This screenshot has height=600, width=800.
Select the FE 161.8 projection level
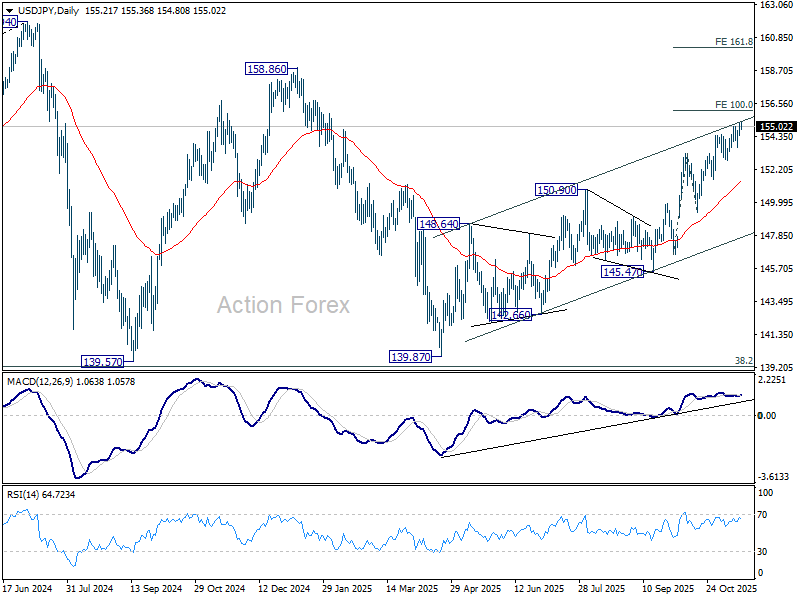[x=734, y=42]
